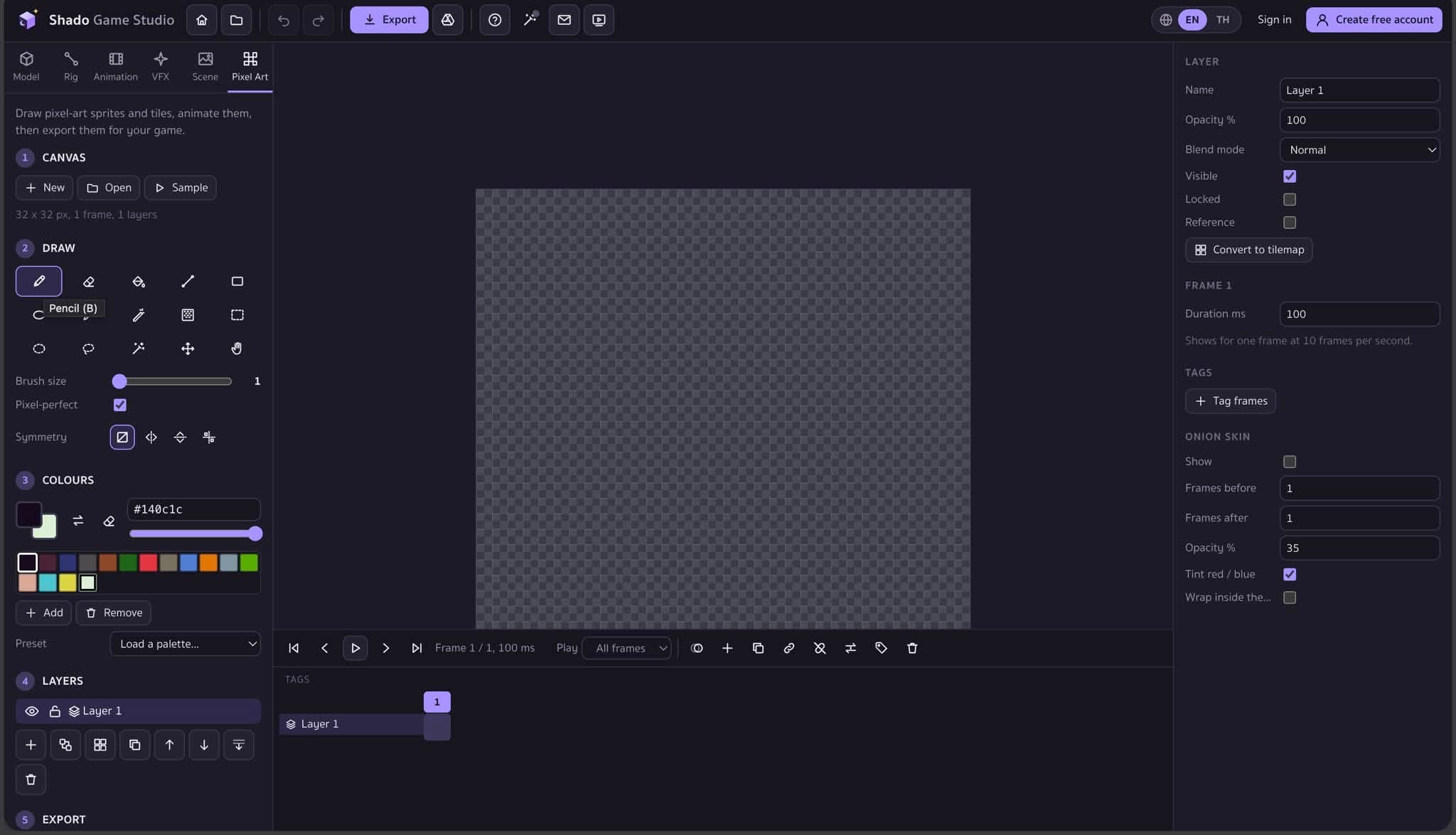Click the swap colours arrows icon
This screenshot has width=1456, height=835.
78,521
